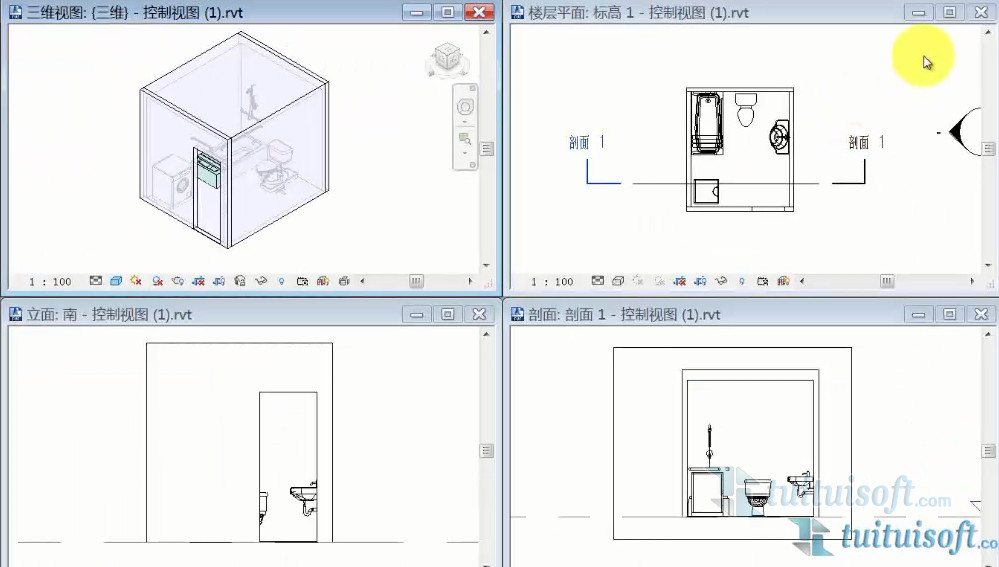
Task: Open the 1 : 100 scale list in floor plan
Action: 552,282
